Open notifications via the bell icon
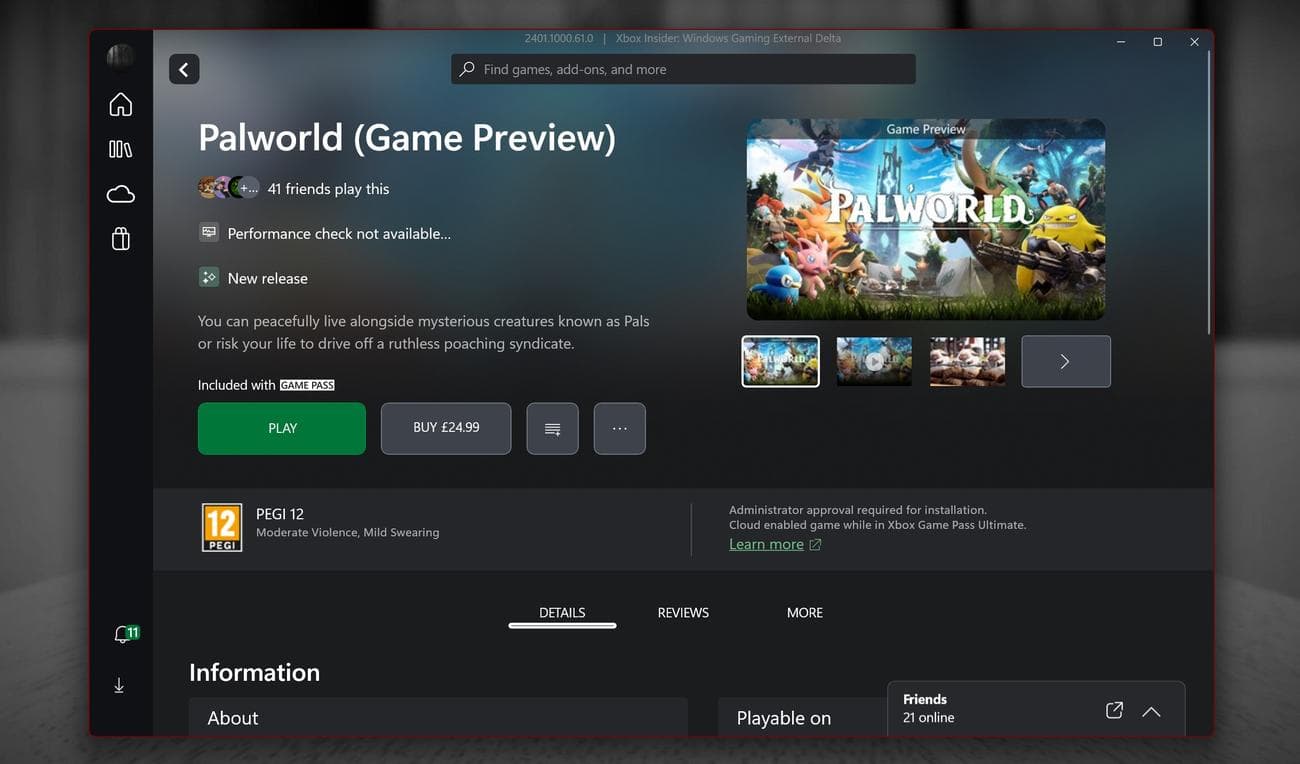Viewport: 1300px width, 764px height. click(x=119, y=633)
